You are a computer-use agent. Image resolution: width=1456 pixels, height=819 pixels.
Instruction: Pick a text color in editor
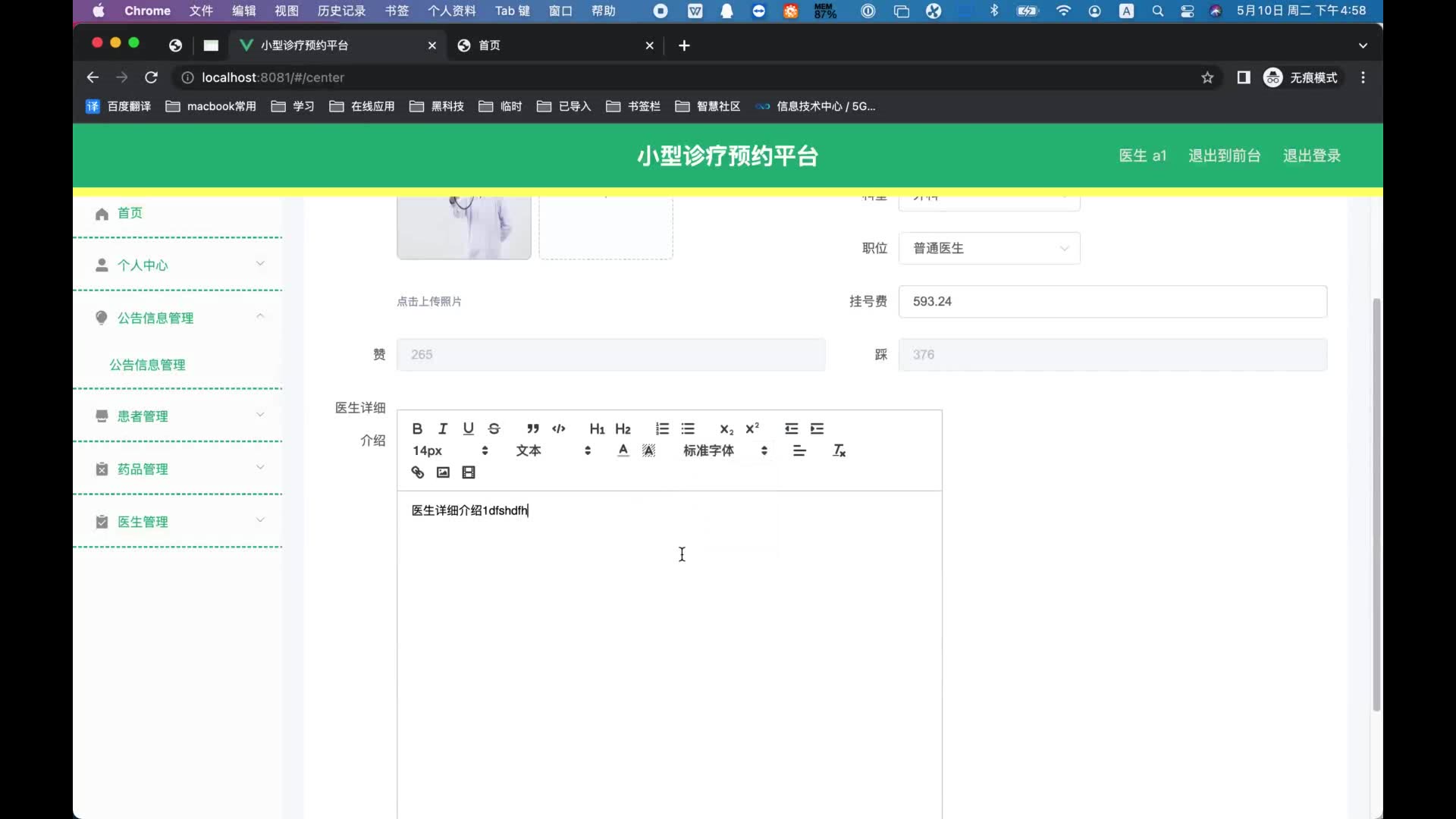tap(623, 450)
